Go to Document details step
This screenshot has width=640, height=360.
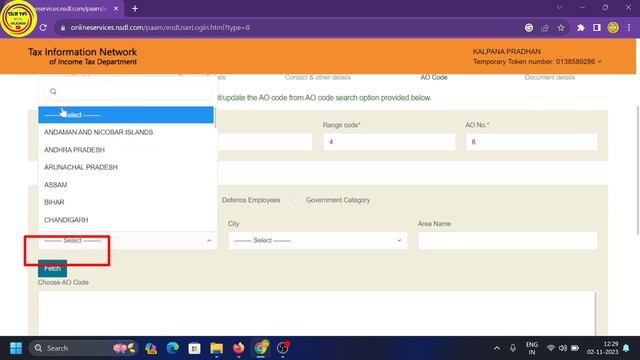[550, 78]
